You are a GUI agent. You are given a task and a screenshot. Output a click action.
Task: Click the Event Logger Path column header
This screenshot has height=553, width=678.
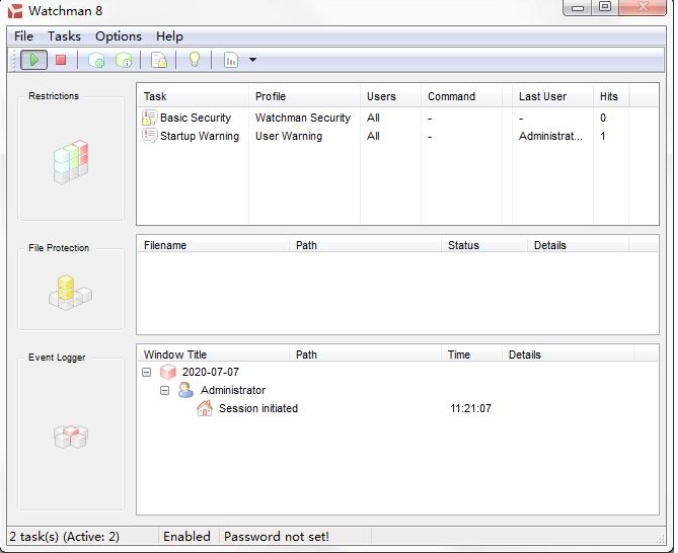tap(365, 355)
